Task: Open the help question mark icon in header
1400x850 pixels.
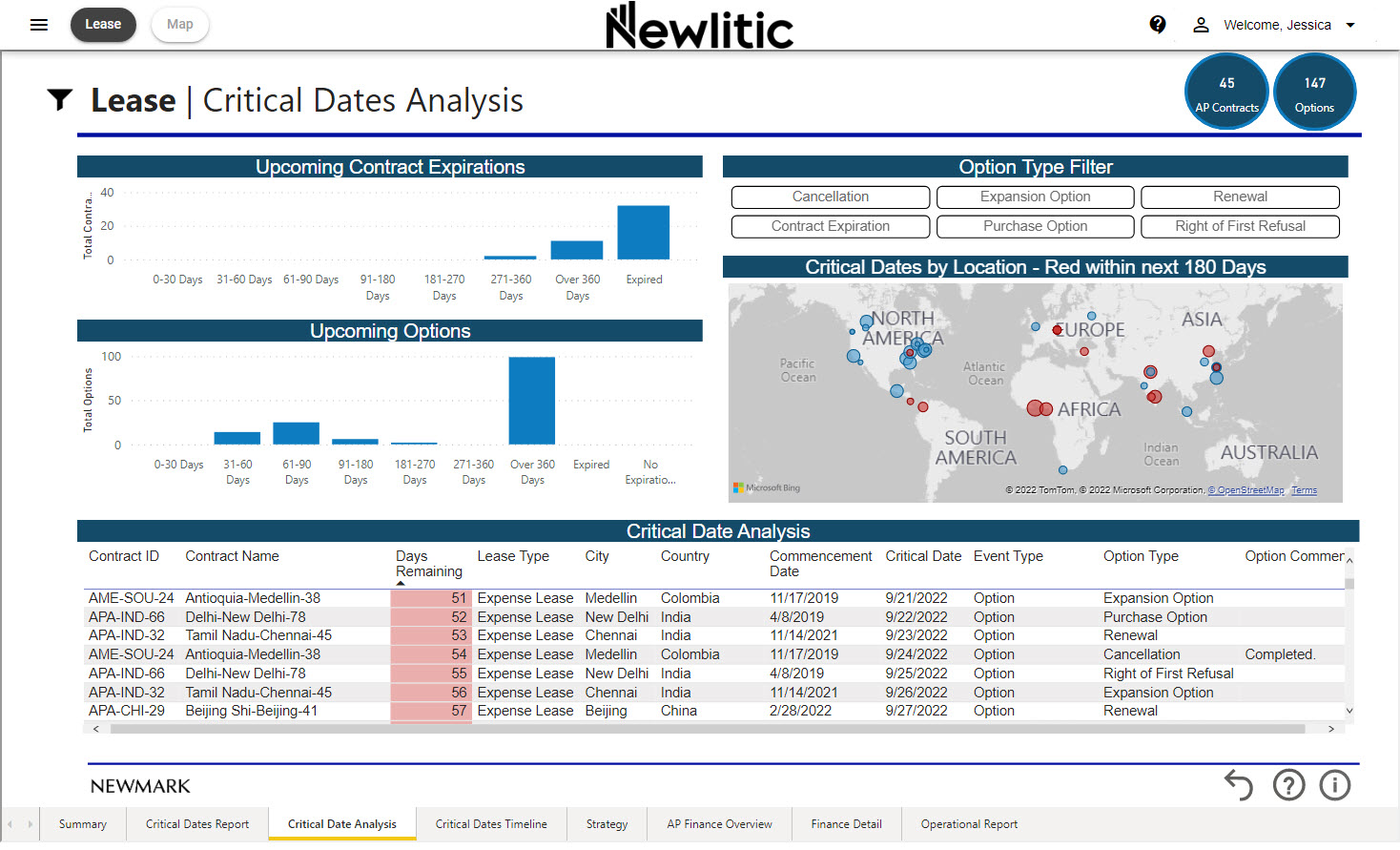Action: point(1158,25)
